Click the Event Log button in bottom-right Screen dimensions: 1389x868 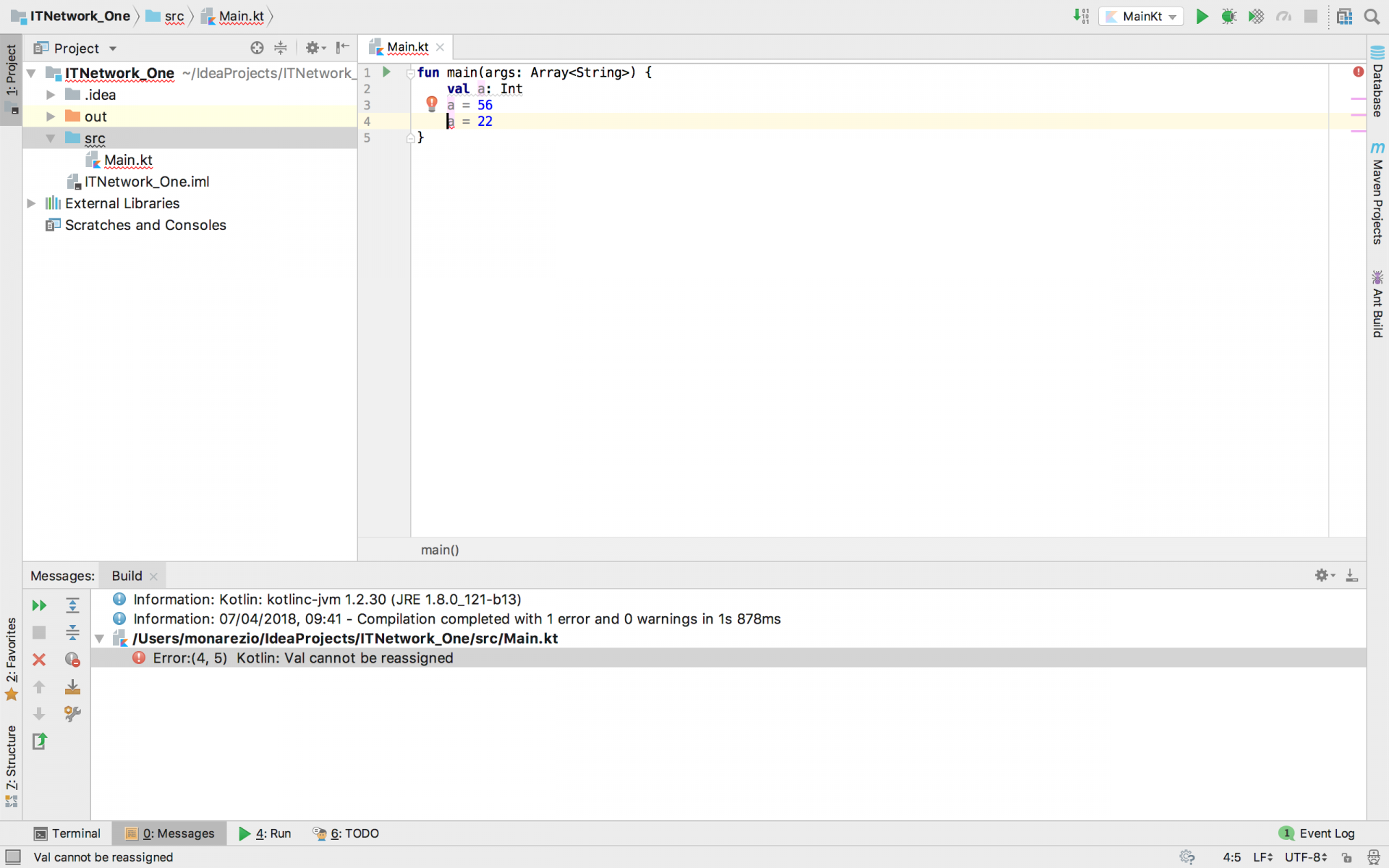point(1317,833)
